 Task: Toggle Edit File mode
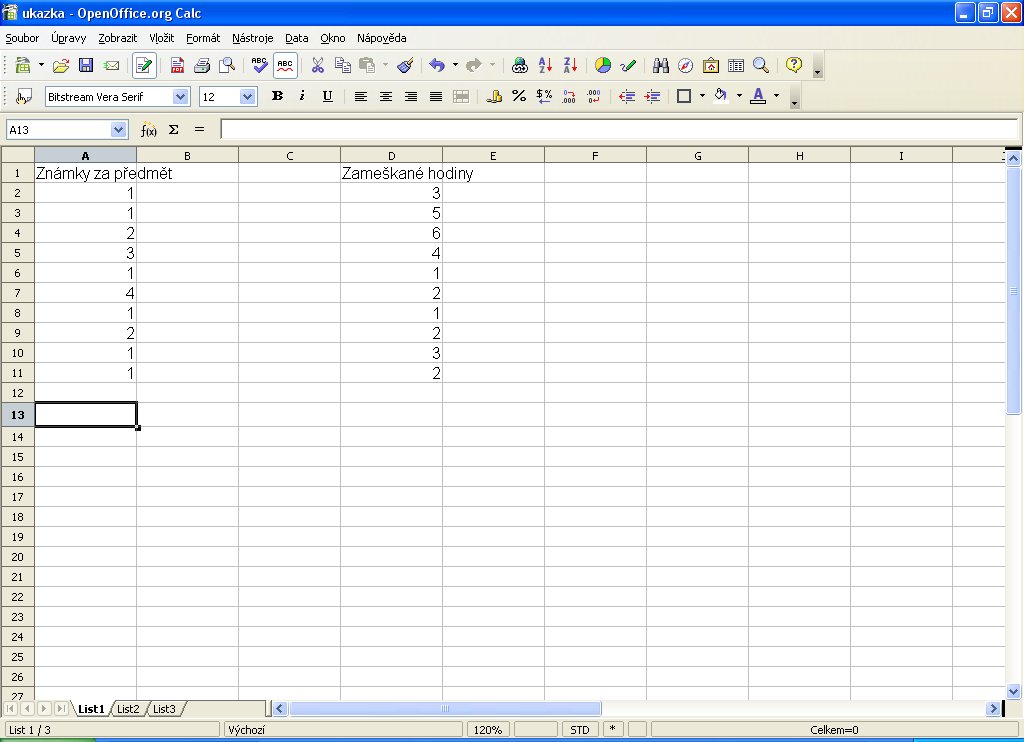click(144, 65)
